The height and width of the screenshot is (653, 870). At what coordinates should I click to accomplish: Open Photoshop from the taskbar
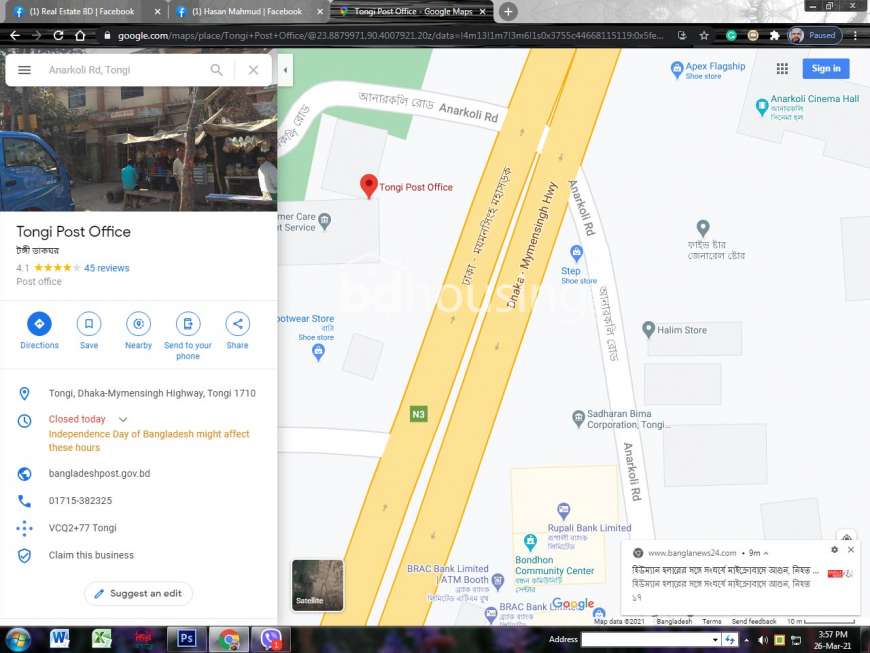tap(186, 640)
